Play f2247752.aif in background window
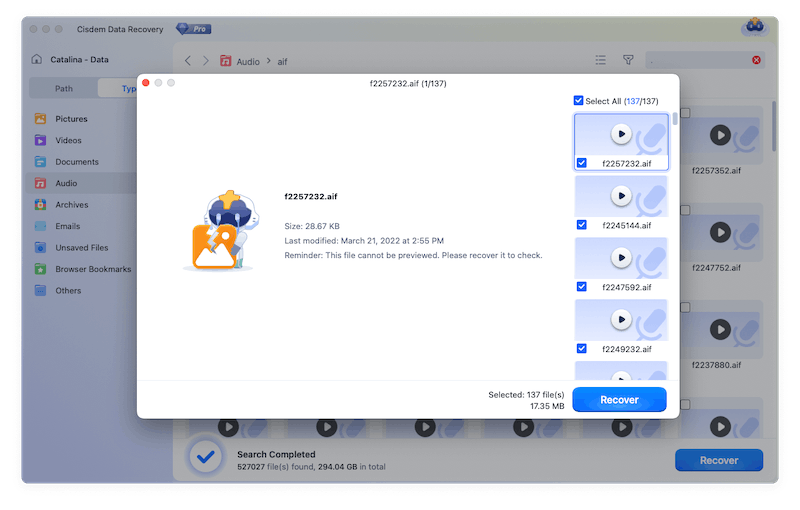Viewport: 800px width, 510px height. [720, 233]
